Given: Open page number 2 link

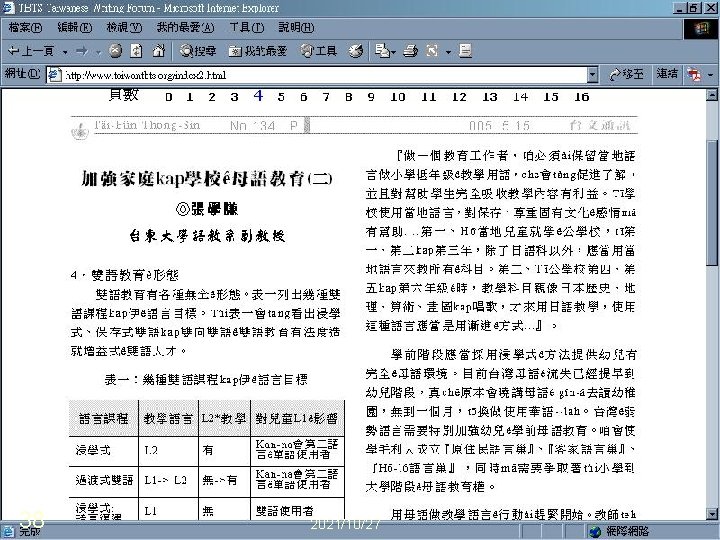Looking at the screenshot, I should [212, 97].
